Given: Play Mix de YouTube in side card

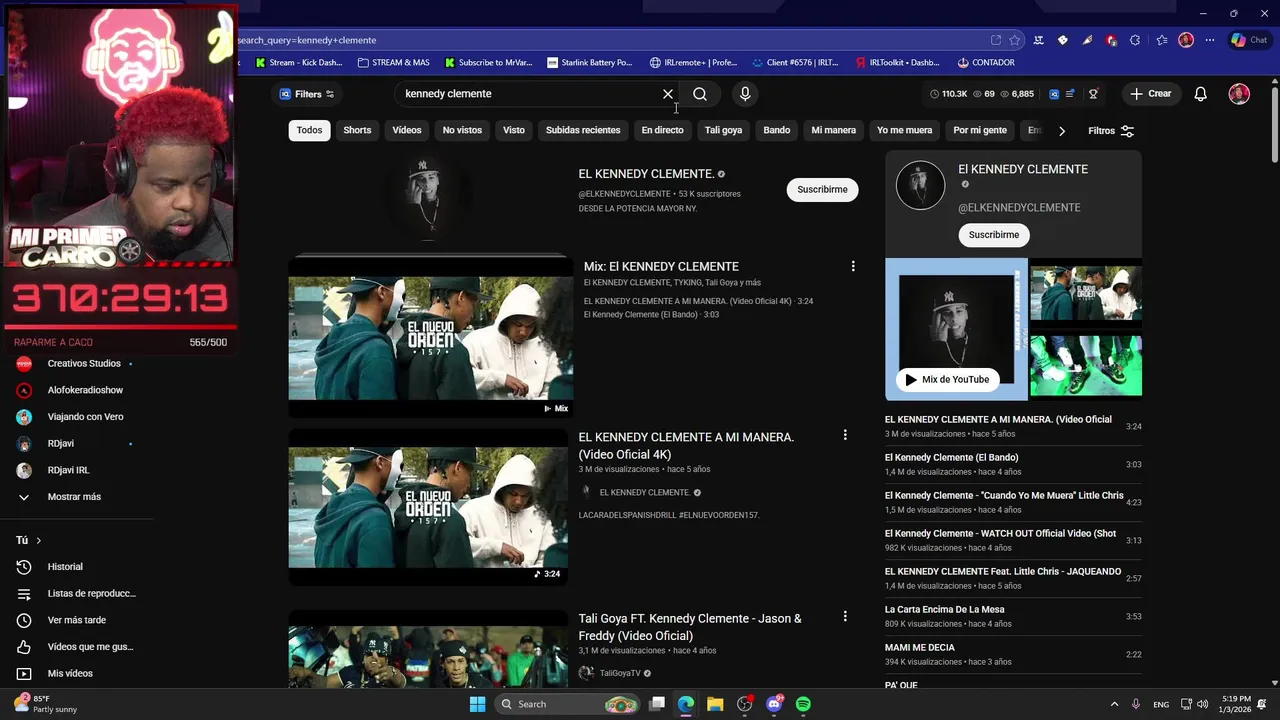Looking at the screenshot, I should point(947,379).
